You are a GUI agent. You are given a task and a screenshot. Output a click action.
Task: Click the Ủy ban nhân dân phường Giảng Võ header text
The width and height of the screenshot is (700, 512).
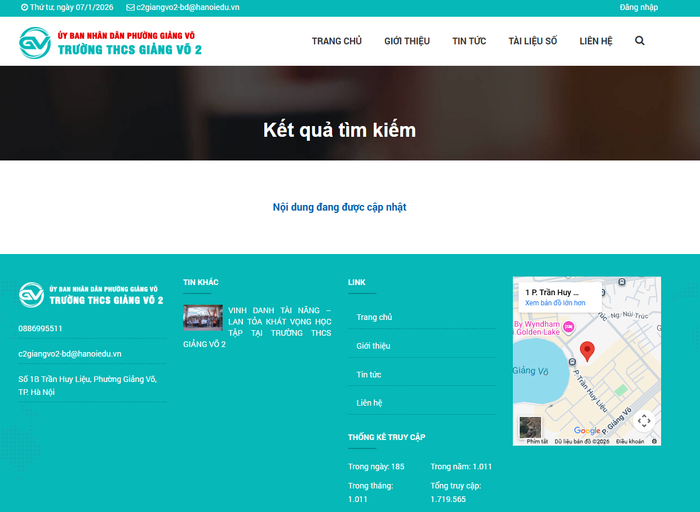point(126,35)
